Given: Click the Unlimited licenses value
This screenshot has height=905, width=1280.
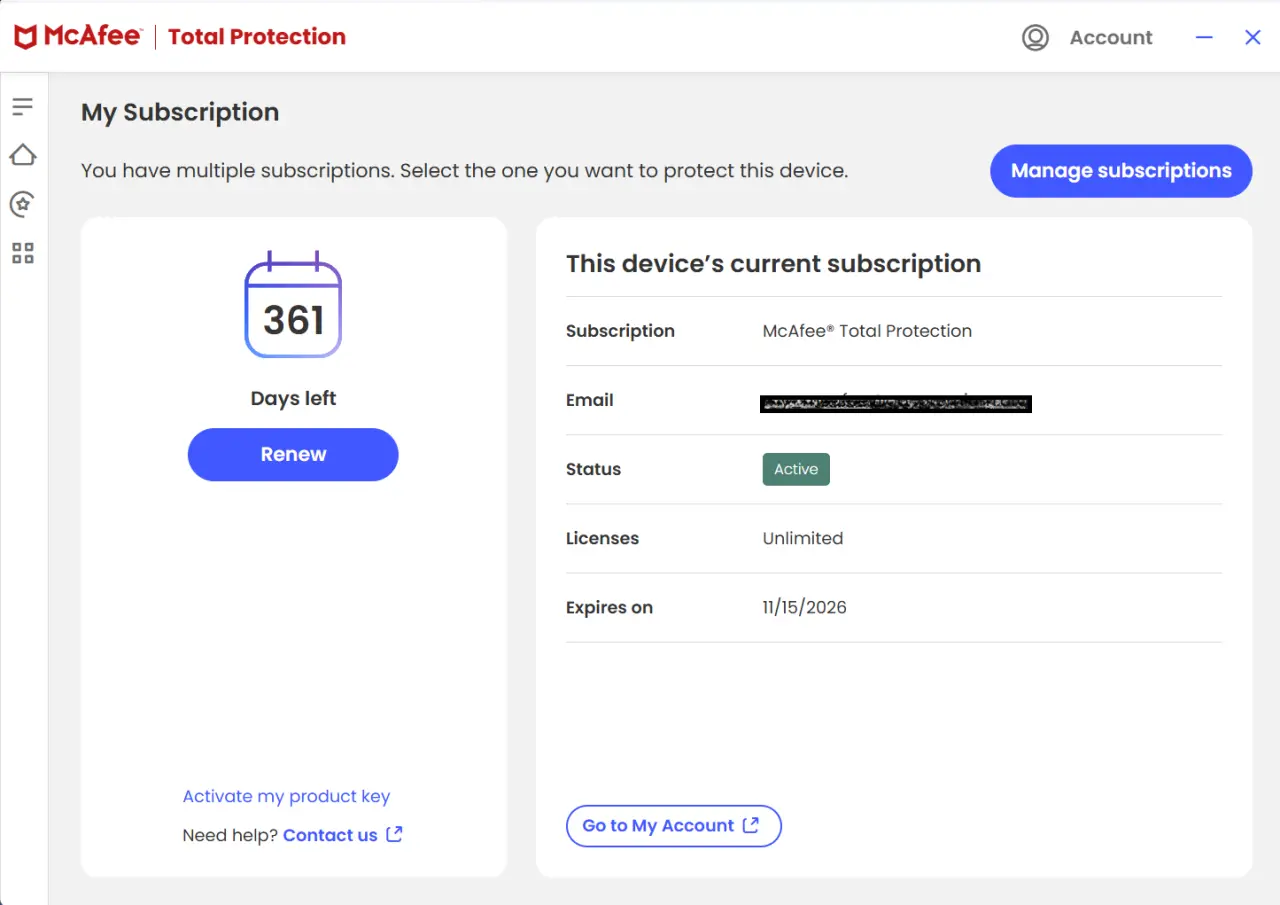Looking at the screenshot, I should point(803,538).
